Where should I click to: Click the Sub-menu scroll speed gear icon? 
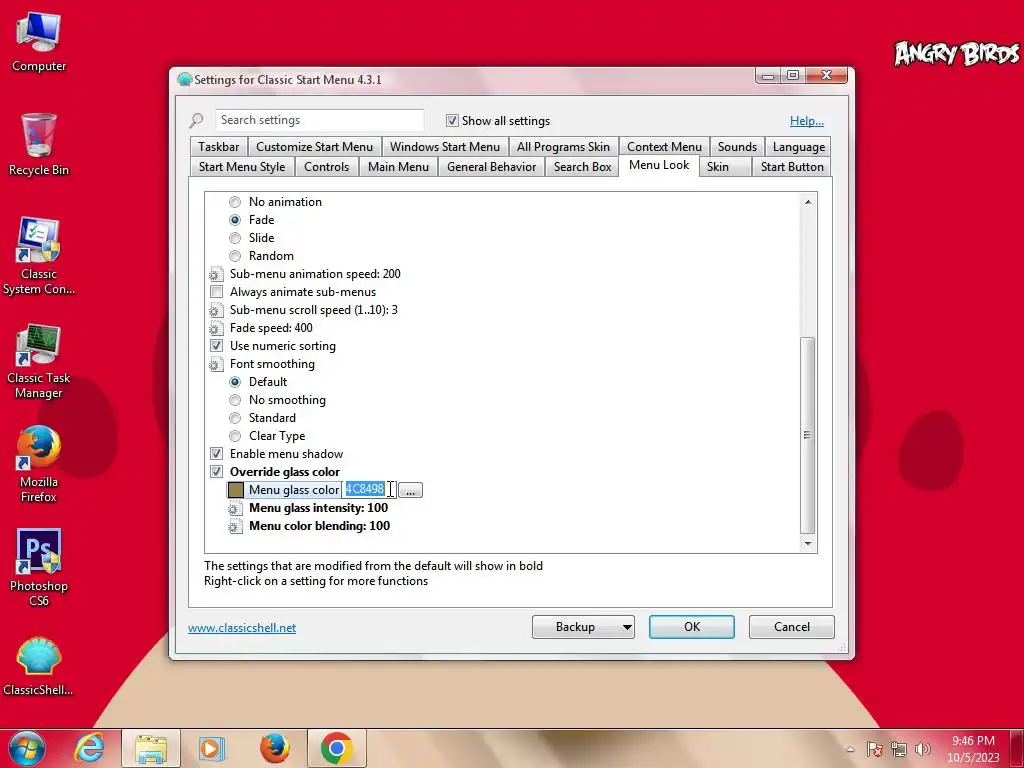click(x=216, y=310)
